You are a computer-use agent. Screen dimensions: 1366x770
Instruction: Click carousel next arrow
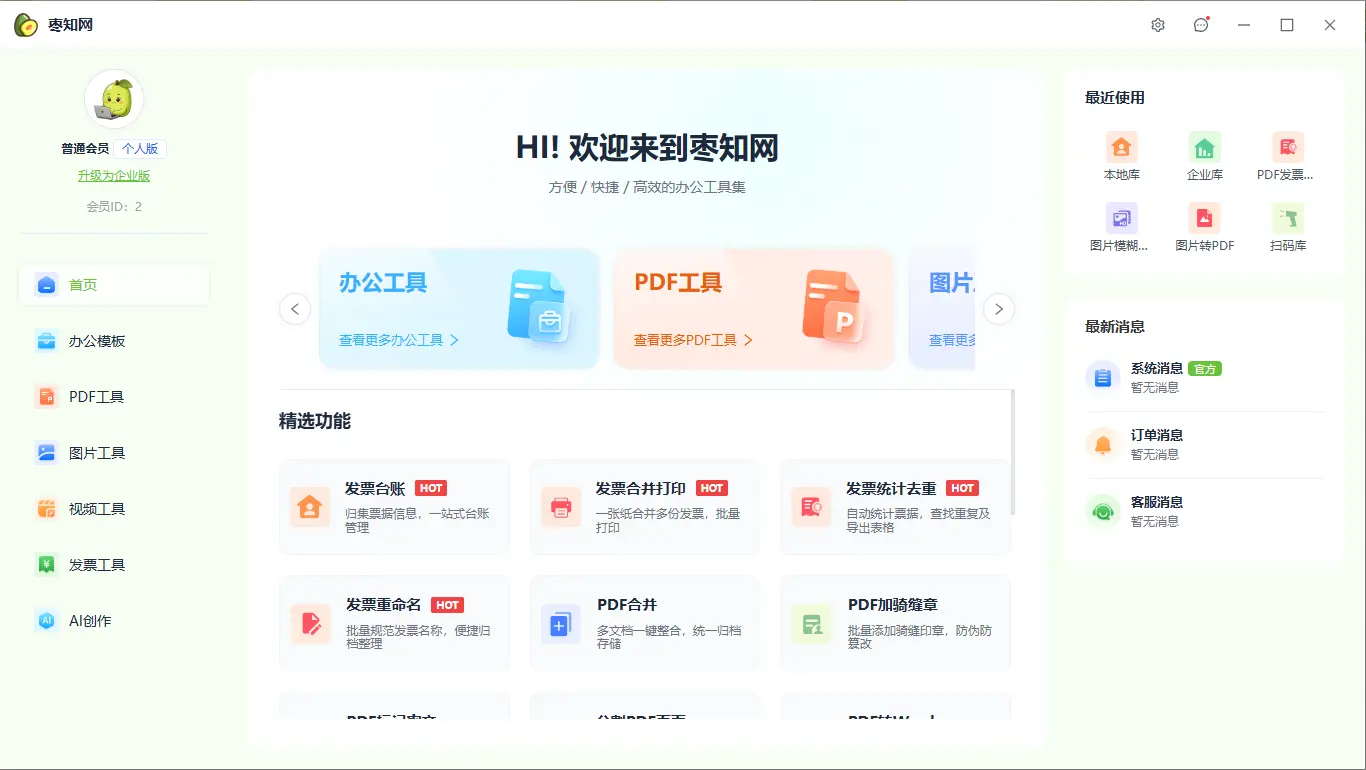pyautogui.click(x=999, y=309)
